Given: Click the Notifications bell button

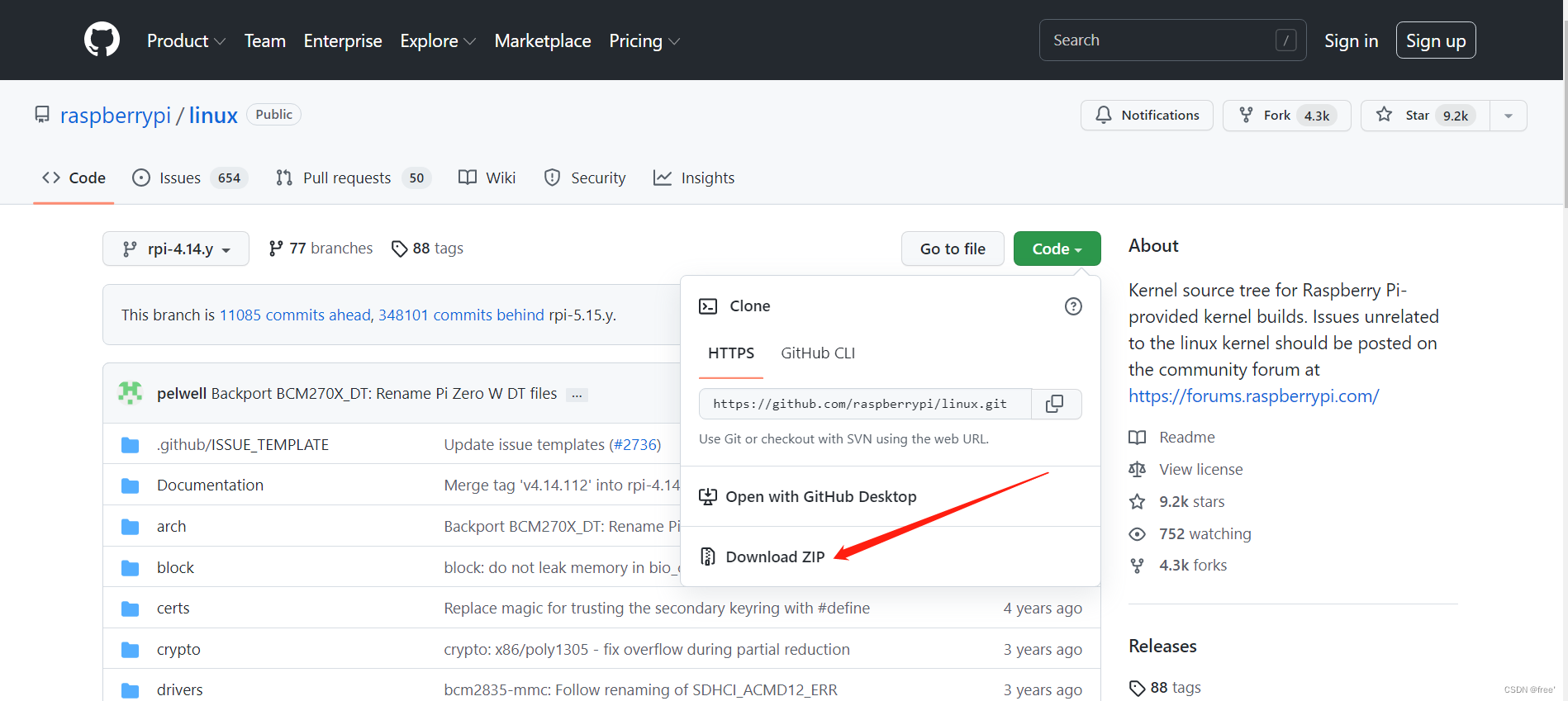Looking at the screenshot, I should point(1147,116).
